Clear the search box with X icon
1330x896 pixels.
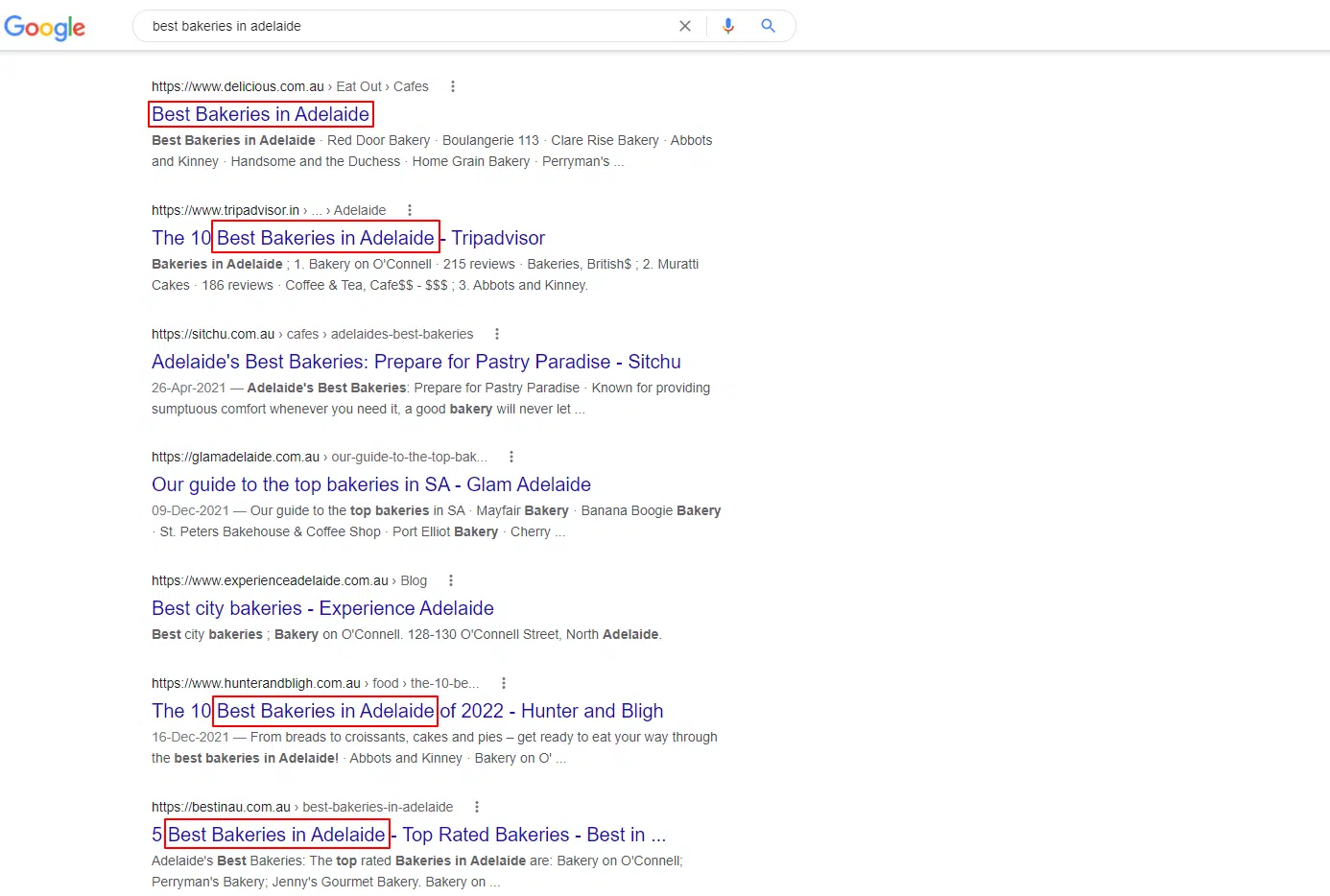(685, 26)
